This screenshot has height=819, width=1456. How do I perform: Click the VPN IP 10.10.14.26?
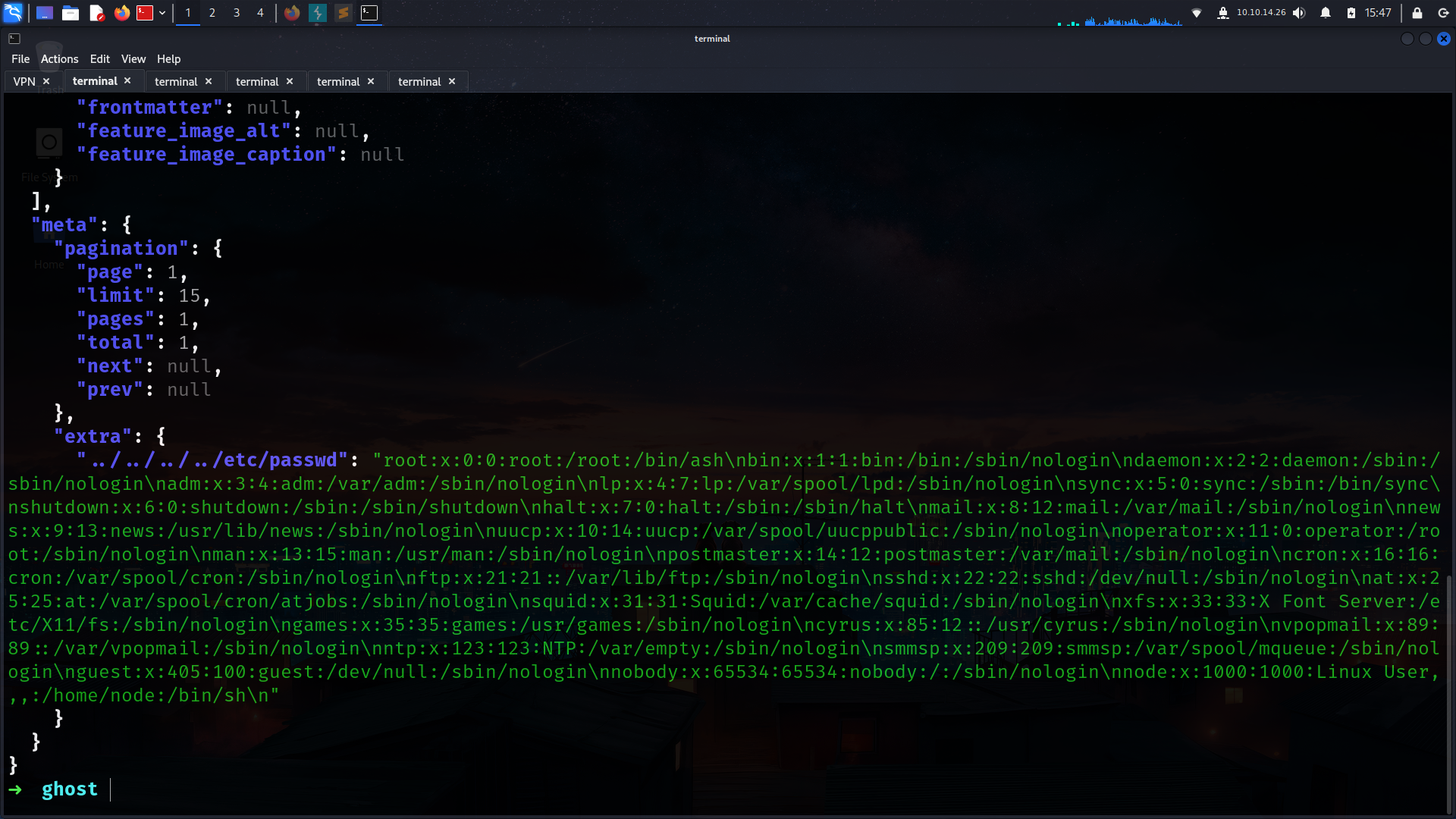[x=1261, y=12]
